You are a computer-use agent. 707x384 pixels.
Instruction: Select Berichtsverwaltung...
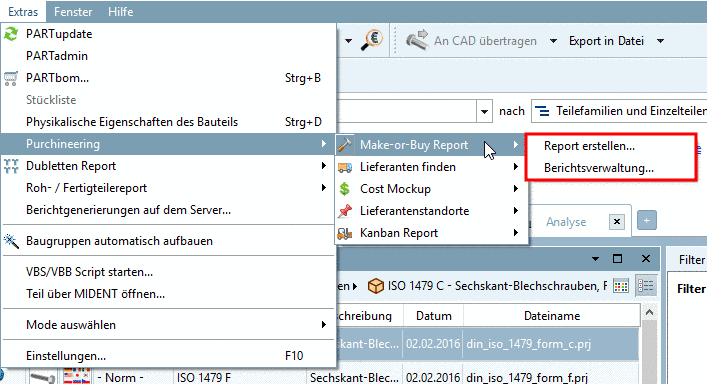point(611,168)
